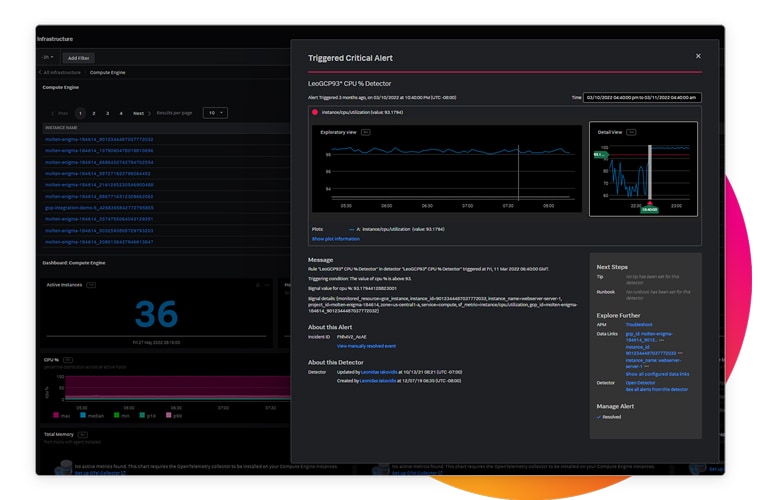Open Leonidas Iakovidis link in Updated by

coord(379,372)
